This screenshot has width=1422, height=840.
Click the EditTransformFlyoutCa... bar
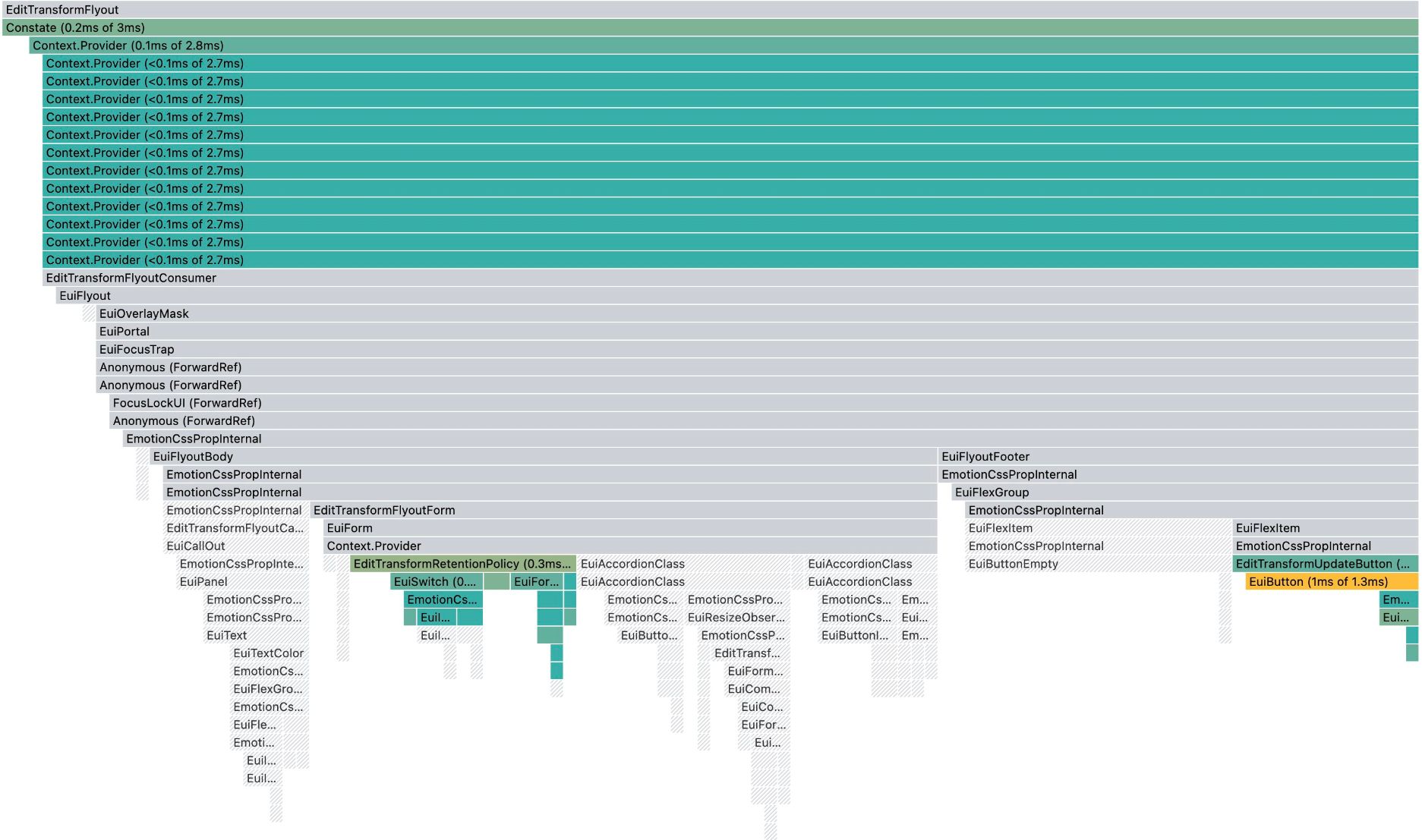(236, 528)
